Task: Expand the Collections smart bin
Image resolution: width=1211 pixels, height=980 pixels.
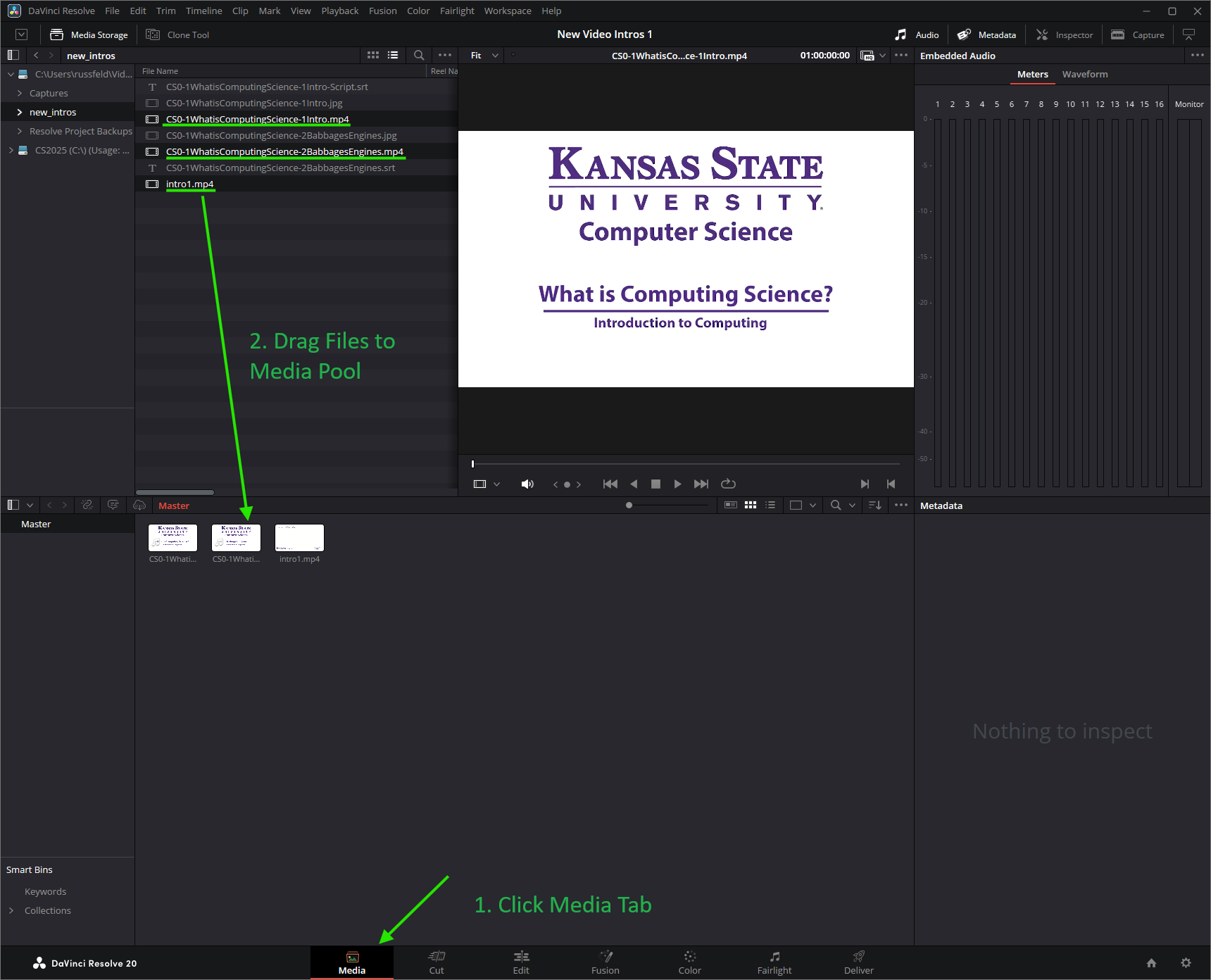Action: coord(11,910)
